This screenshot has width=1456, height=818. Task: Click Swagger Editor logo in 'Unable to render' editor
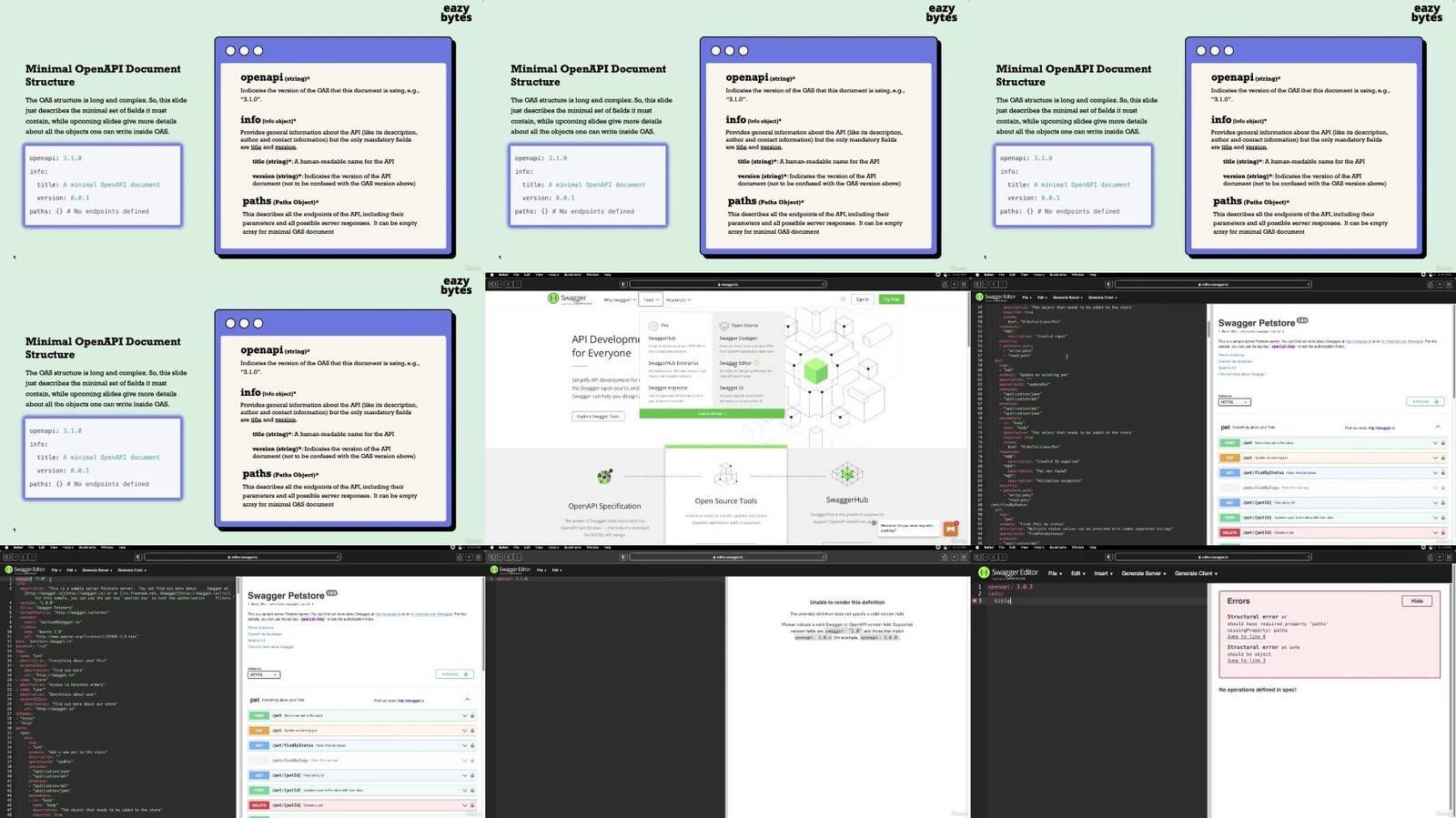click(x=511, y=570)
